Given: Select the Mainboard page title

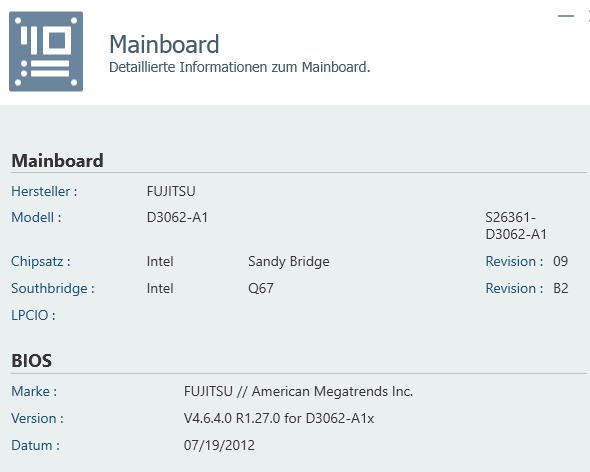Looking at the screenshot, I should pyautogui.click(x=164, y=44).
